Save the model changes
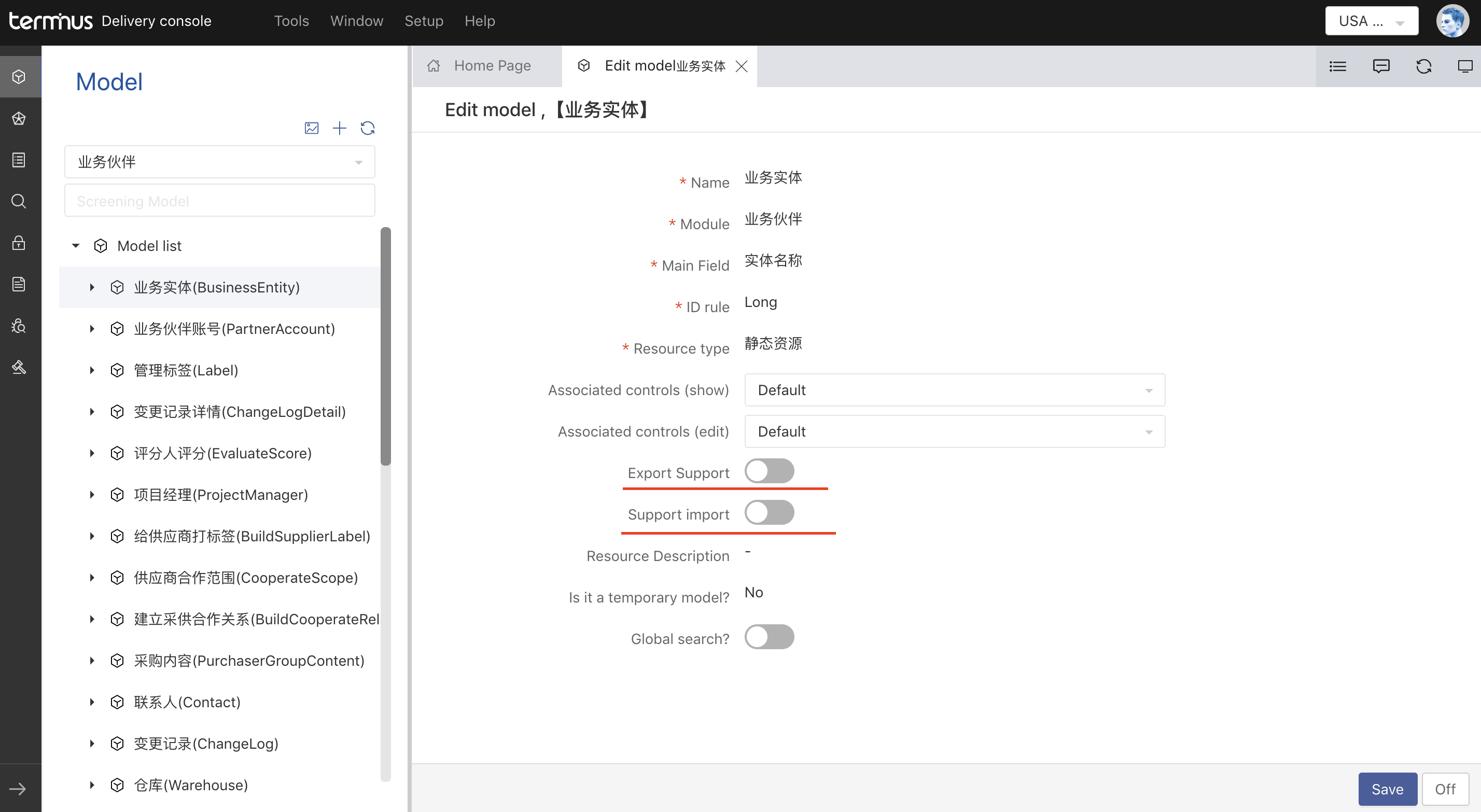 point(1387,789)
